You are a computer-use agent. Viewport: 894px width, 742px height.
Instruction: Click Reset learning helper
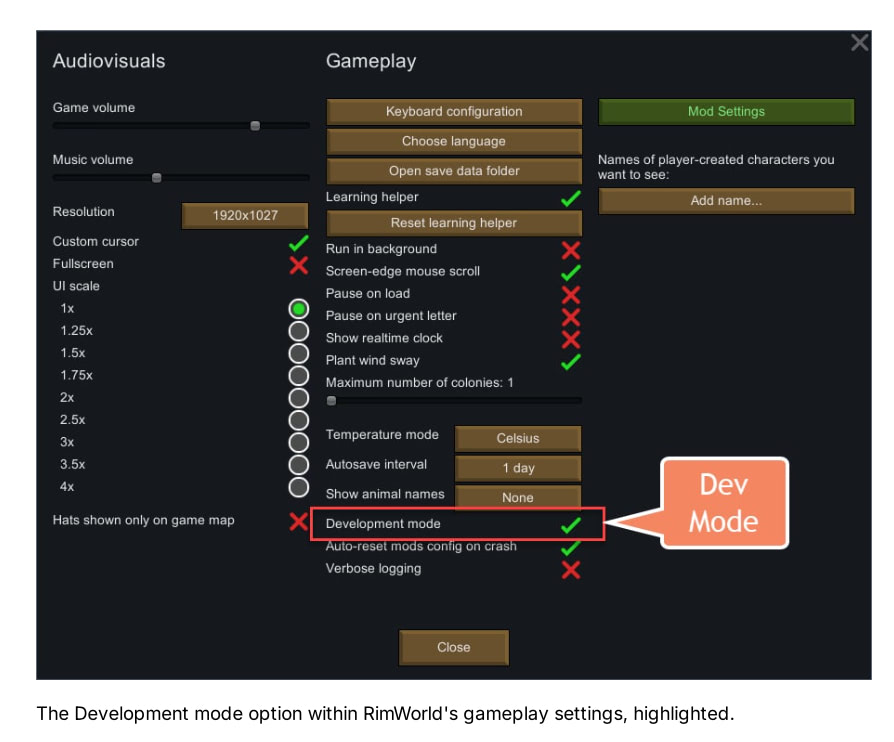pos(454,223)
